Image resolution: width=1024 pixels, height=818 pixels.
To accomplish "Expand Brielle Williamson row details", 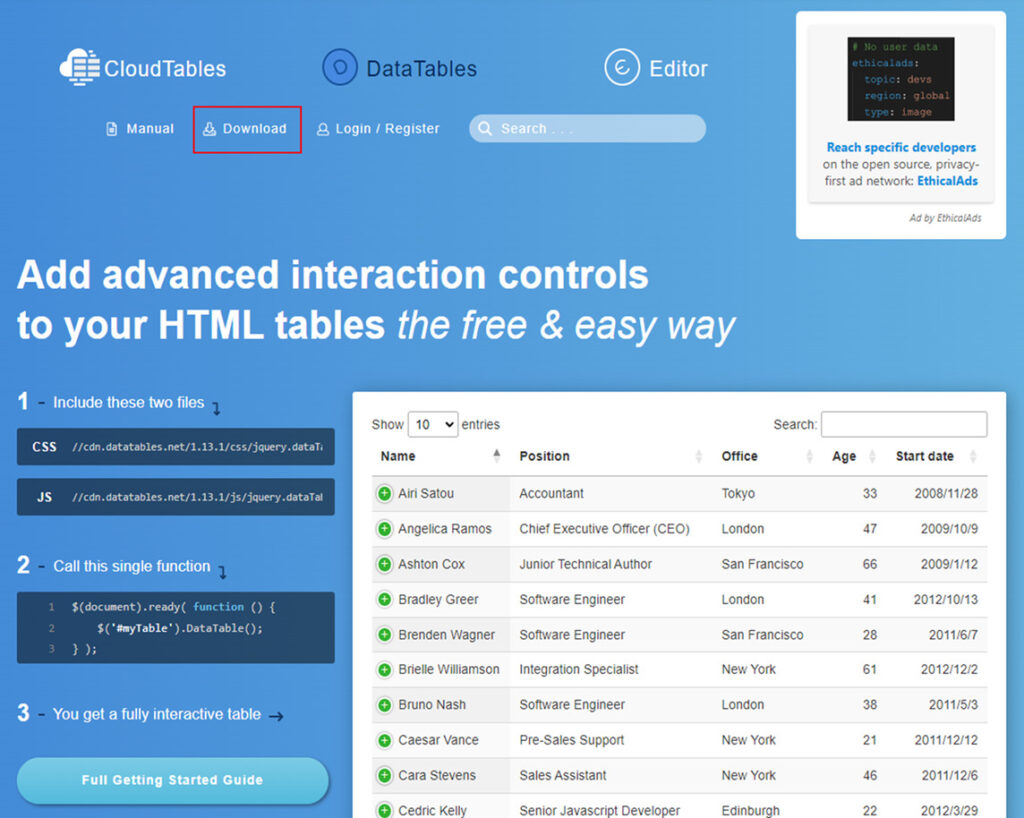I will [x=385, y=670].
